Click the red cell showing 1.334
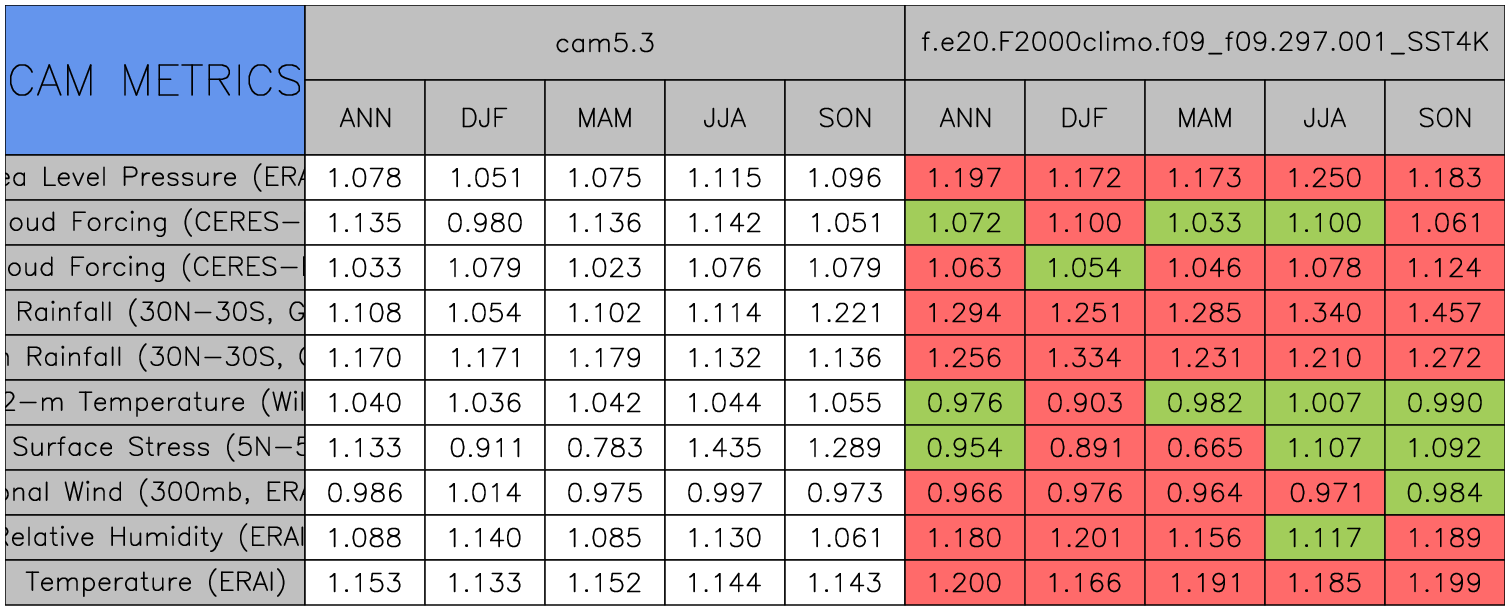This screenshot has height=611, width=1510. coord(1084,358)
